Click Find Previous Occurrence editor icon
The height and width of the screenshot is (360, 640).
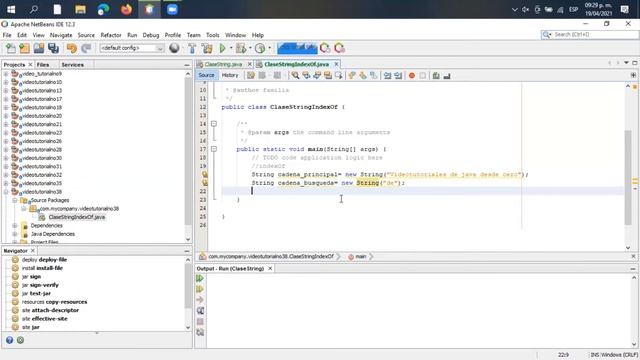click(306, 76)
